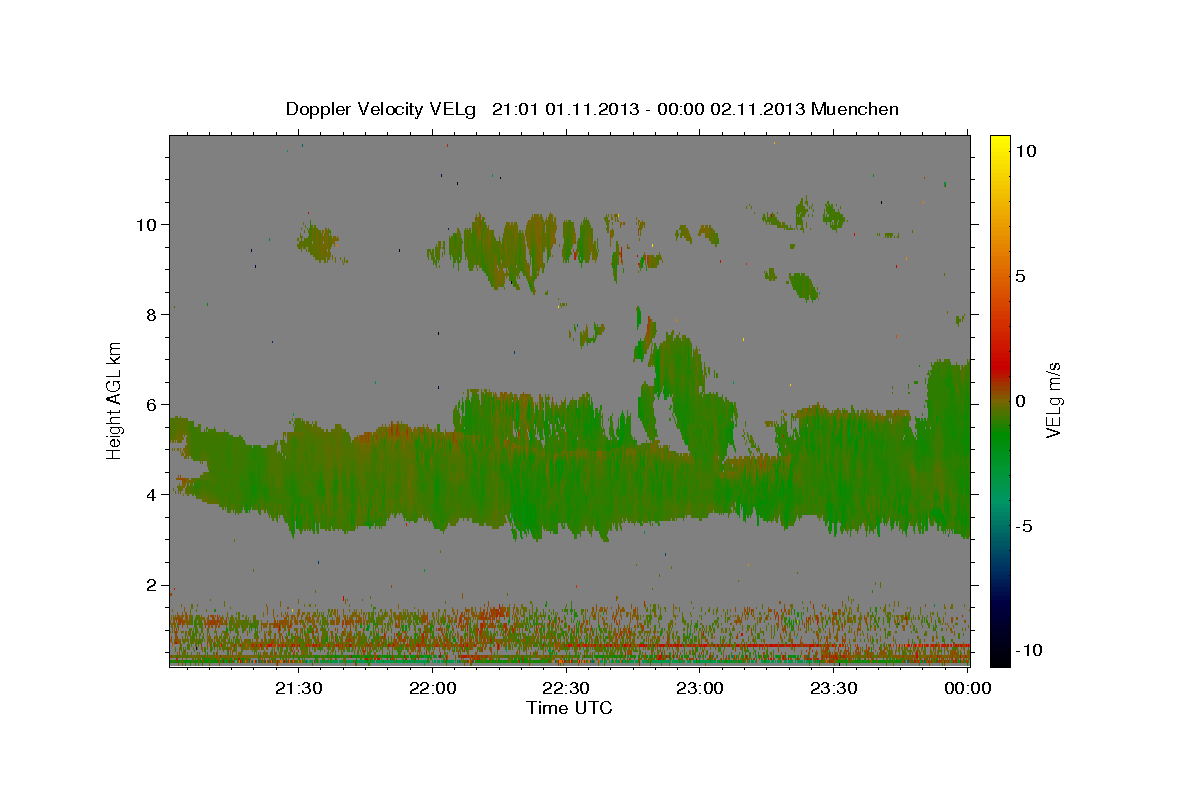1200x800 pixels.
Task: Click the 21:30 time tick label
Action: pyautogui.click(x=299, y=688)
